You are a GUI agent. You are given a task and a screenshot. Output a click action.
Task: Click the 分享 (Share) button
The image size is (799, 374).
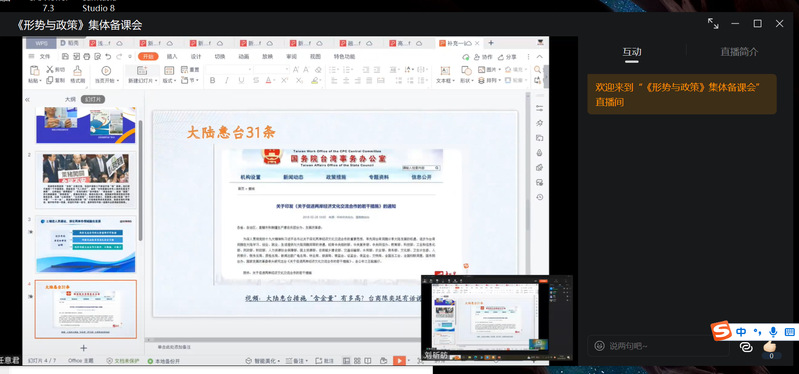[x=507, y=57]
